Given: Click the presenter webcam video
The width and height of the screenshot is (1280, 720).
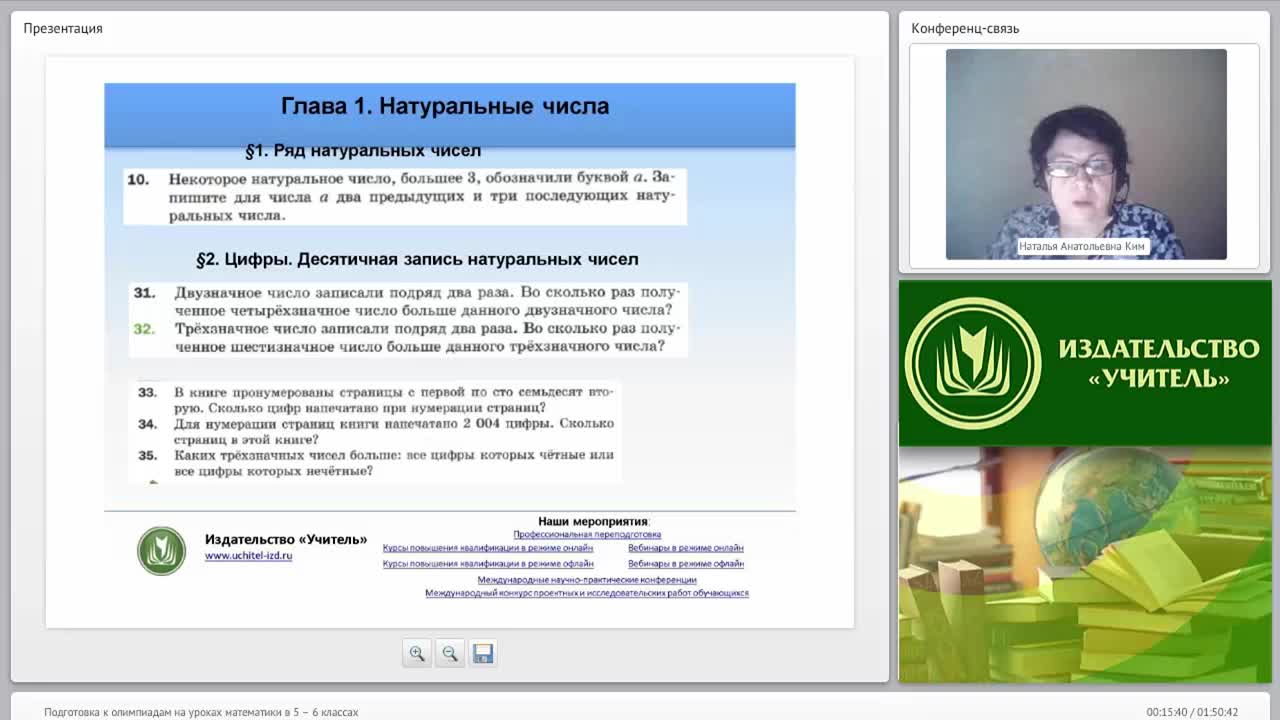Looking at the screenshot, I should tap(1086, 154).
